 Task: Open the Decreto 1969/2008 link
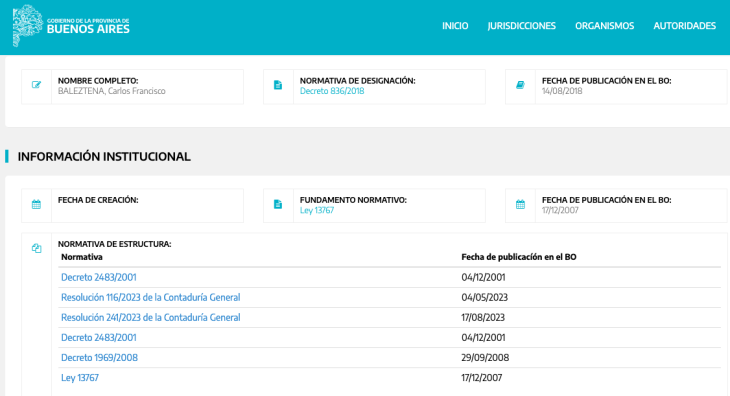coord(99,357)
